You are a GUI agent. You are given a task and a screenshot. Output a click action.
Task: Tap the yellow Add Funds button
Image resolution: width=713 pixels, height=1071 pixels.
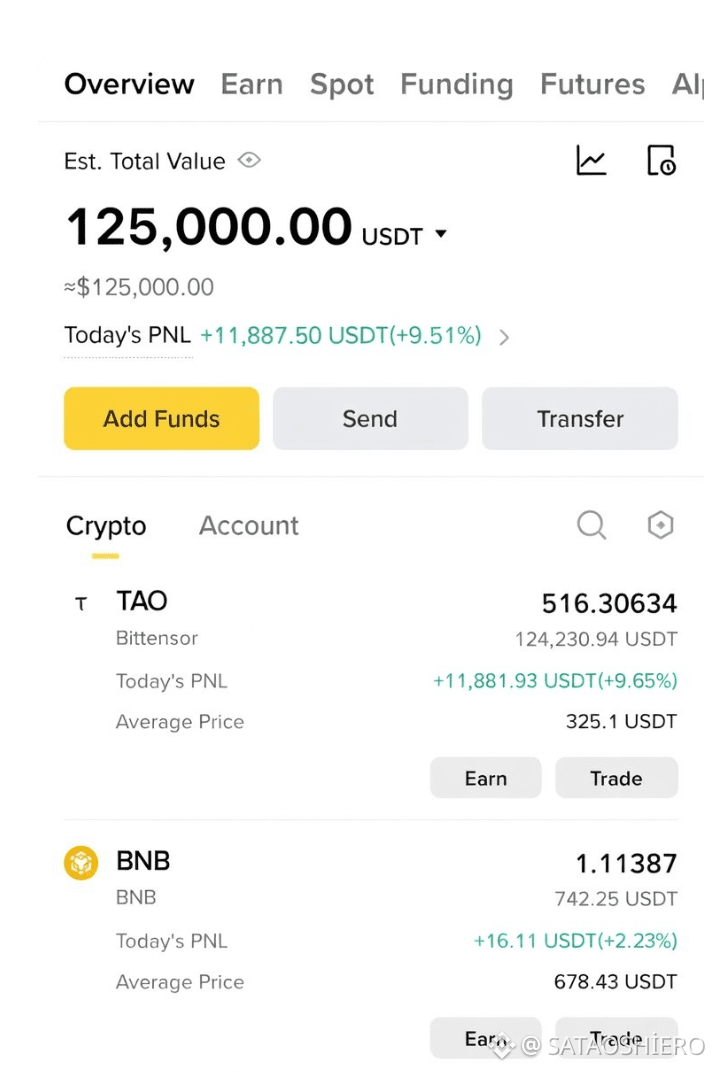(162, 419)
